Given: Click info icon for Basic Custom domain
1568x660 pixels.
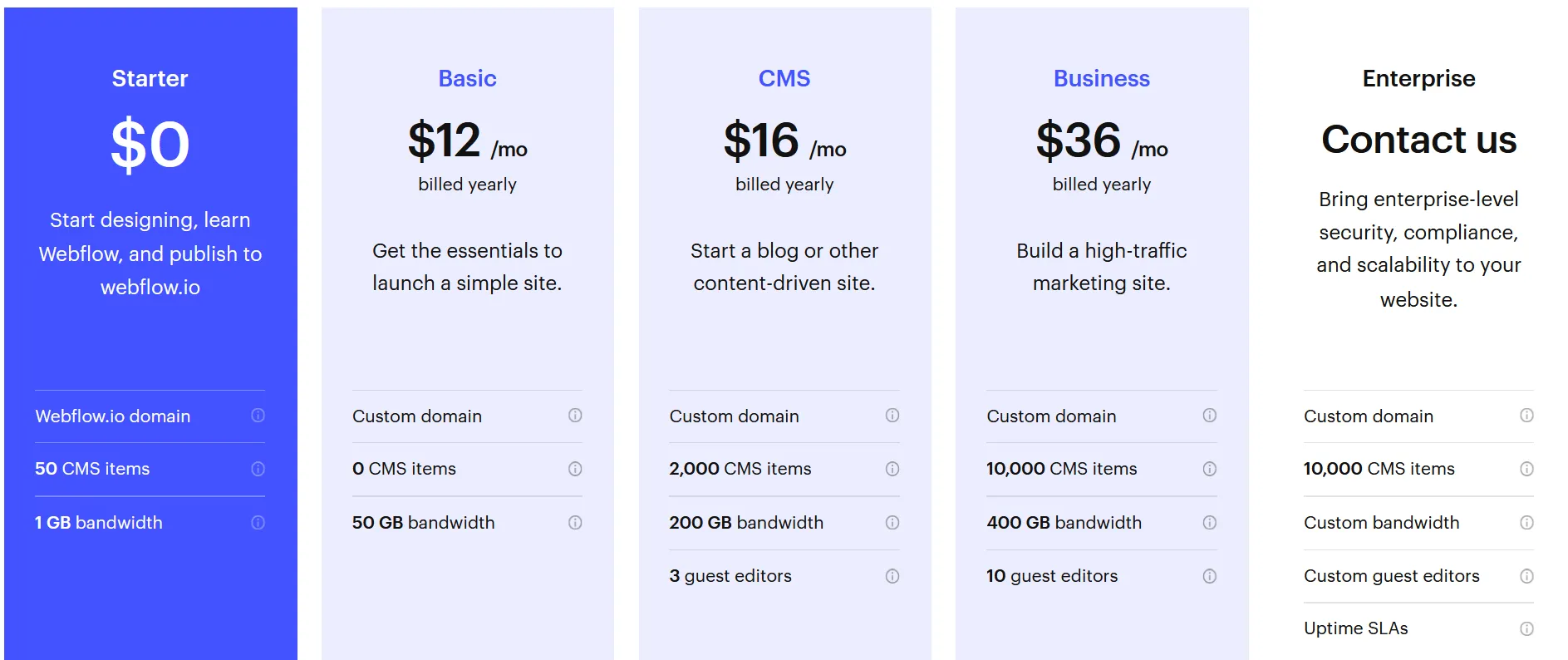Looking at the screenshot, I should click(575, 416).
